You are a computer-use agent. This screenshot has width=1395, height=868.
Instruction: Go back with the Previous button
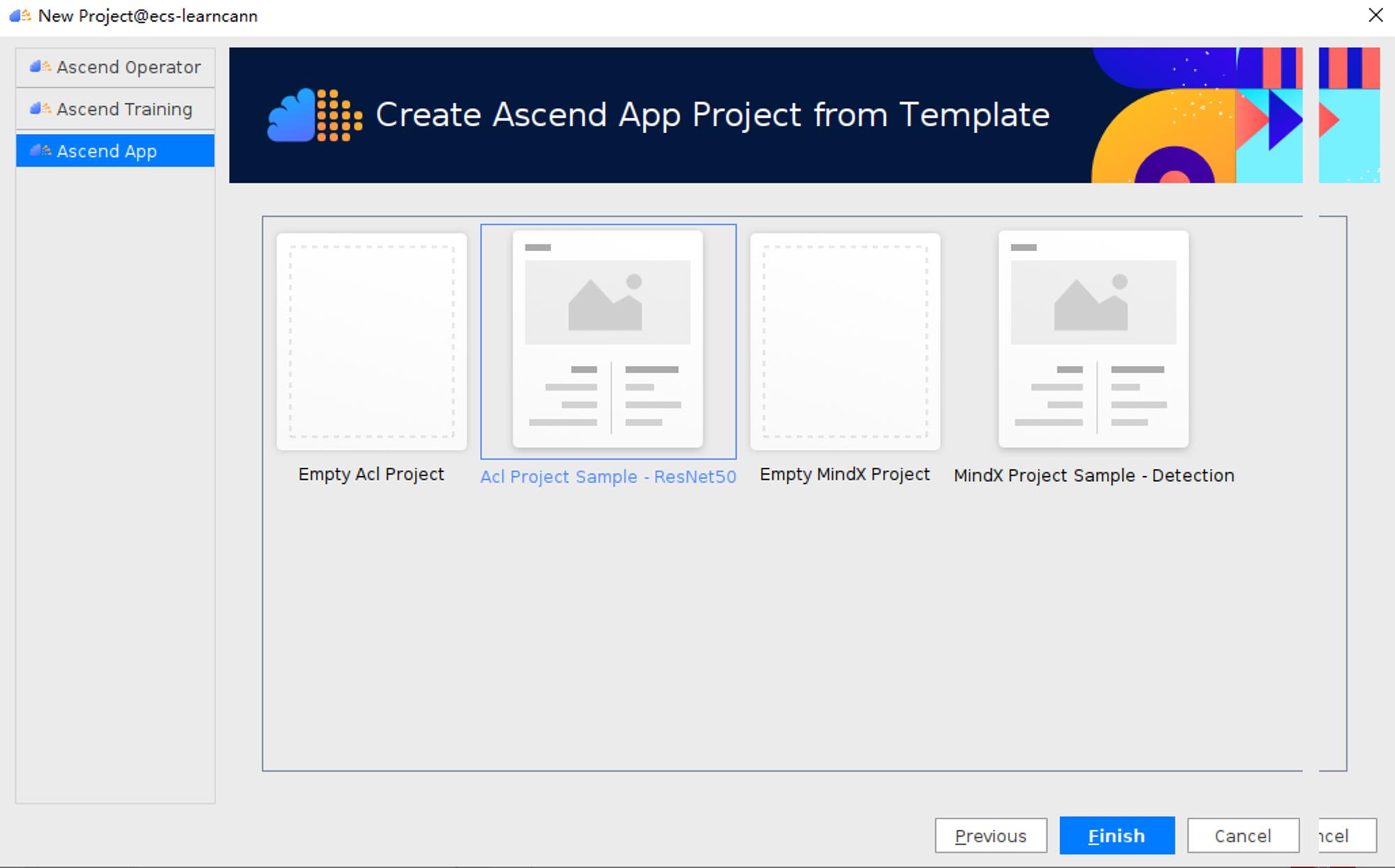tap(991, 835)
